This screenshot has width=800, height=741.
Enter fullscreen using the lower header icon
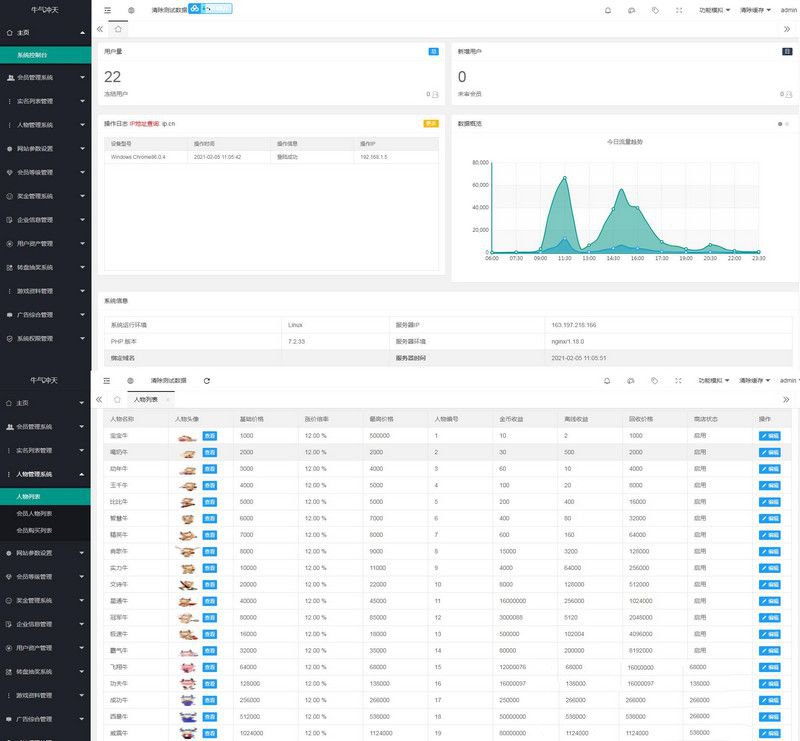678,381
